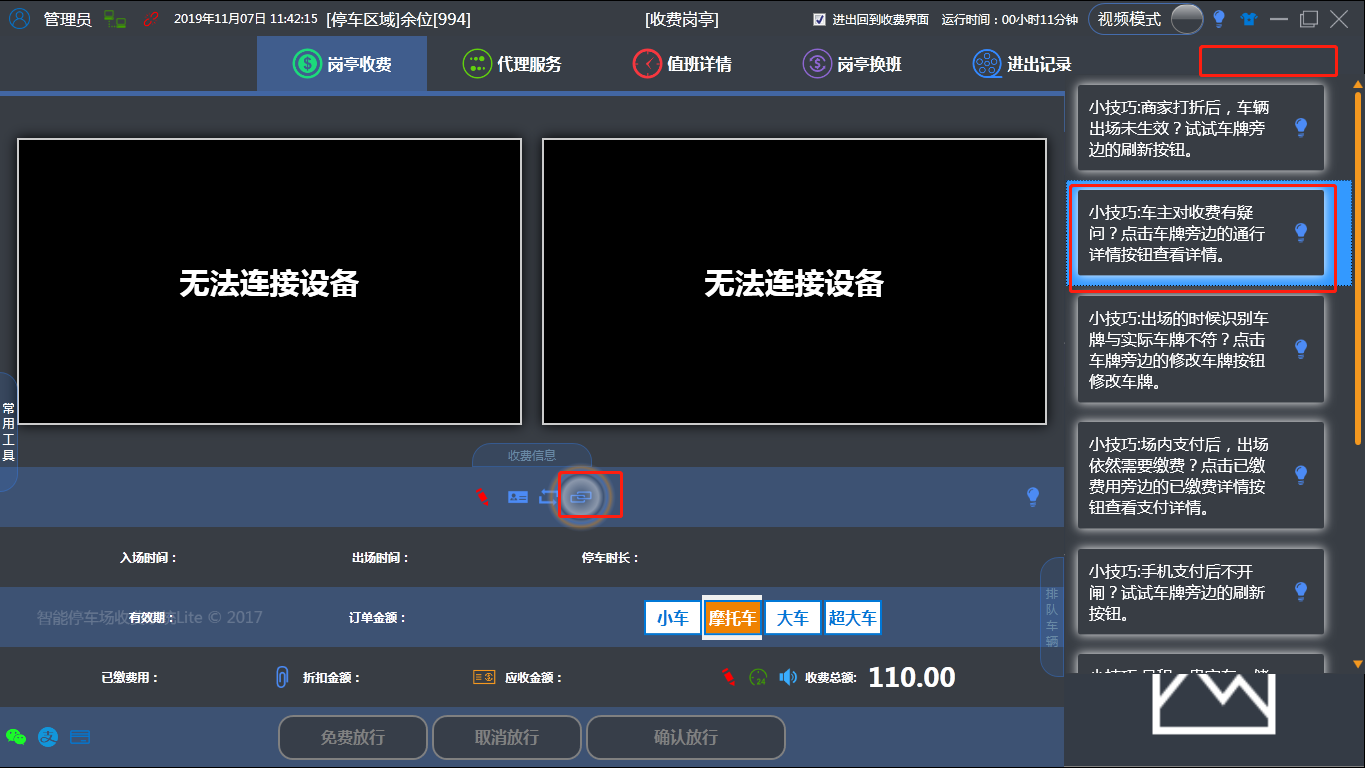The image size is (1365, 768).
Task: Click the tips panel scrollbar up arrow
Action: (x=1357, y=85)
